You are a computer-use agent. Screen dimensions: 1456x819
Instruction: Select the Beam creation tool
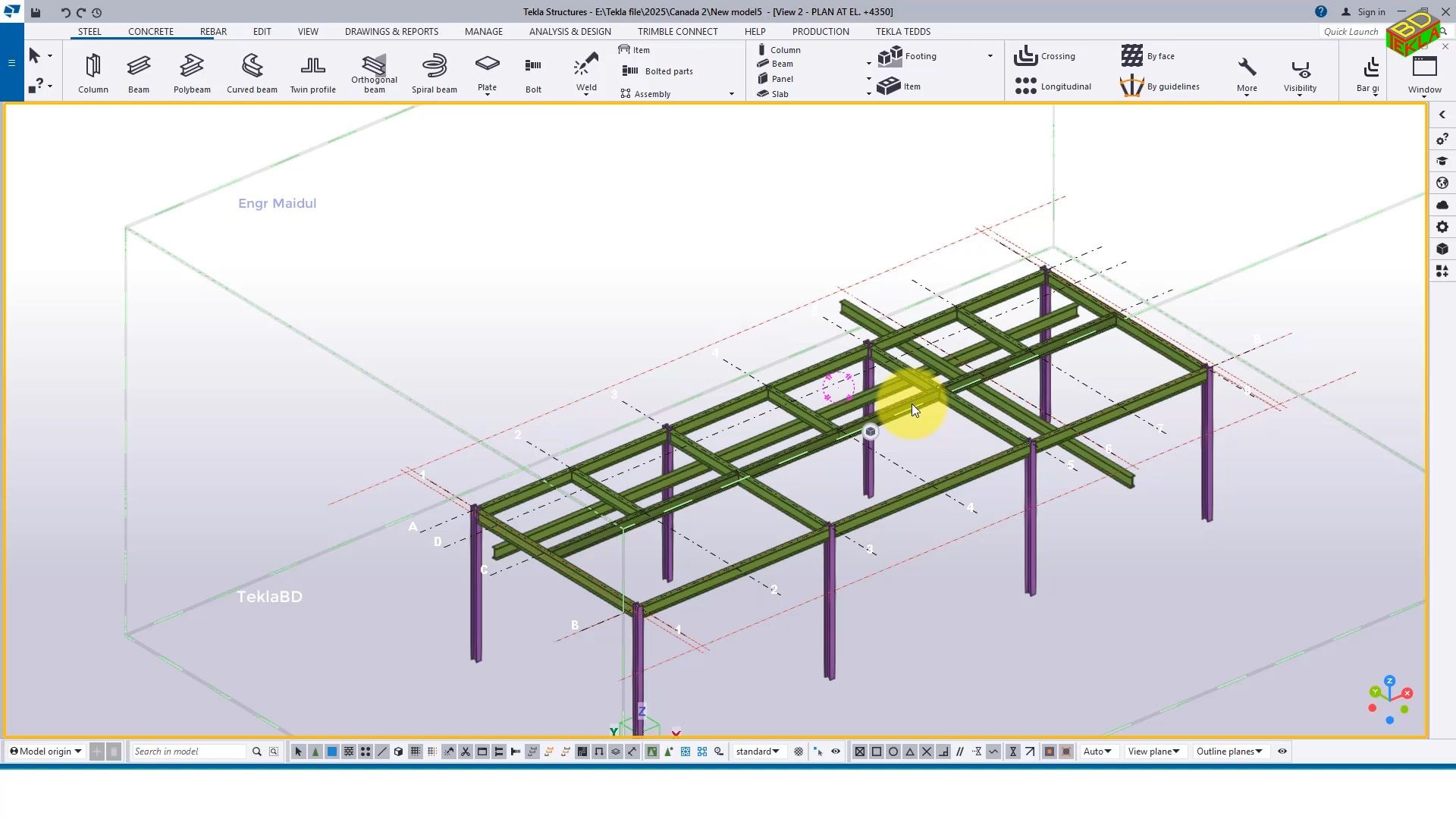[139, 72]
